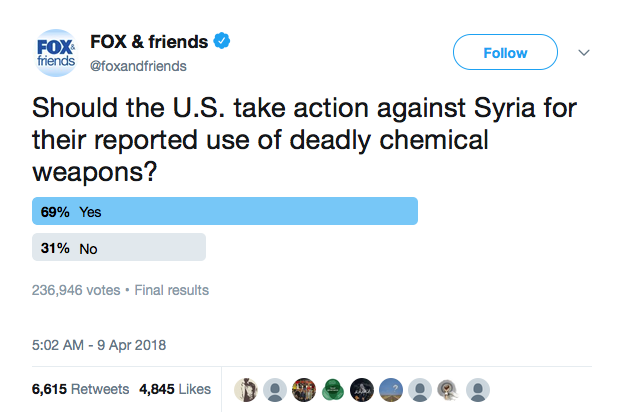Click the FOX & friends display name

tap(149, 42)
